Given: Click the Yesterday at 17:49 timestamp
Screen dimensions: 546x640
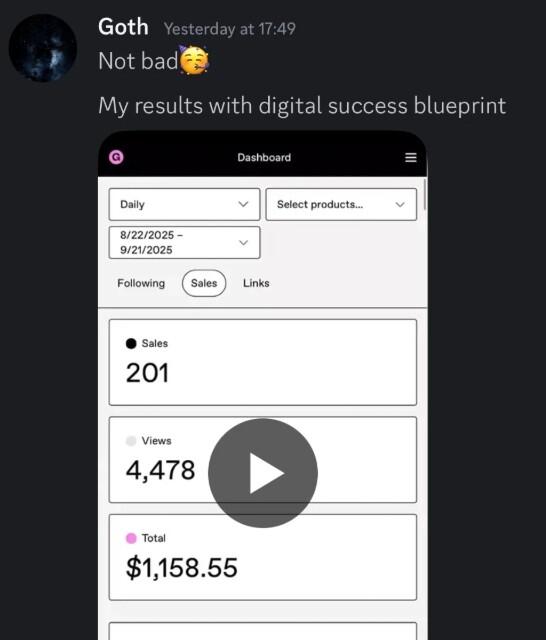Looking at the screenshot, I should click(x=230, y=29).
